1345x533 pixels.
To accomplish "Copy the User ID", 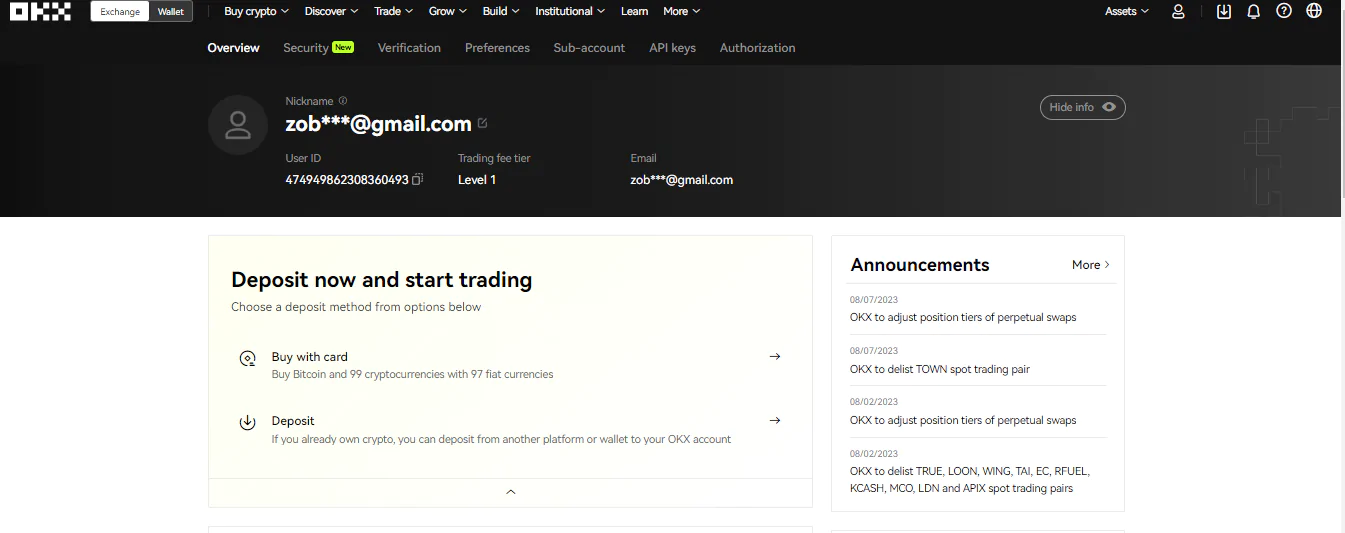I will [418, 180].
